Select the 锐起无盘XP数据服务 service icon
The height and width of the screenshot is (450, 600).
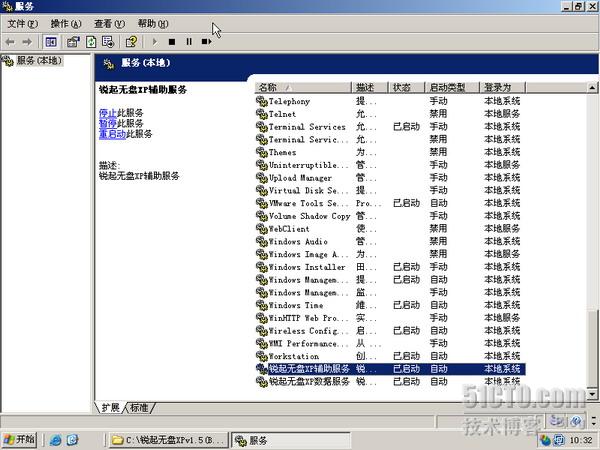pos(262,382)
